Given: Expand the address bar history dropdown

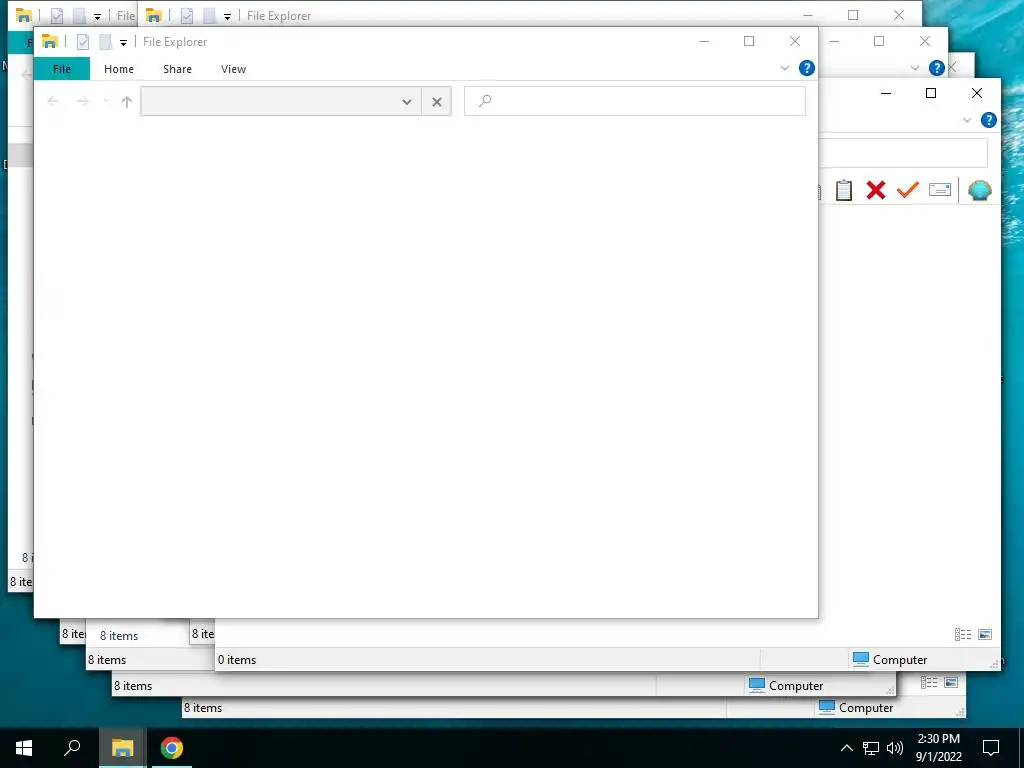Looking at the screenshot, I should click(407, 102).
